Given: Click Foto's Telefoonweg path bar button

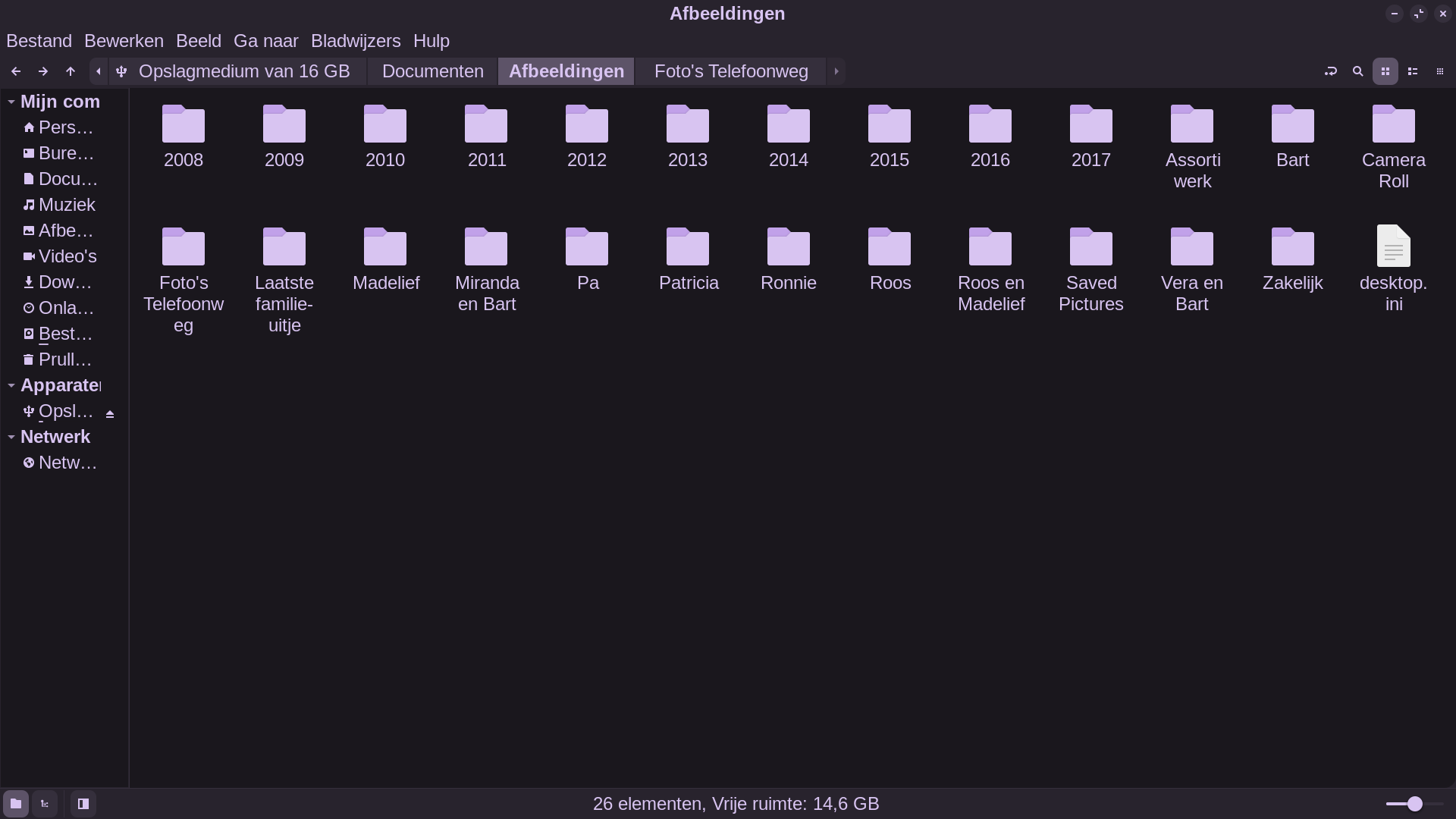Looking at the screenshot, I should click(730, 71).
